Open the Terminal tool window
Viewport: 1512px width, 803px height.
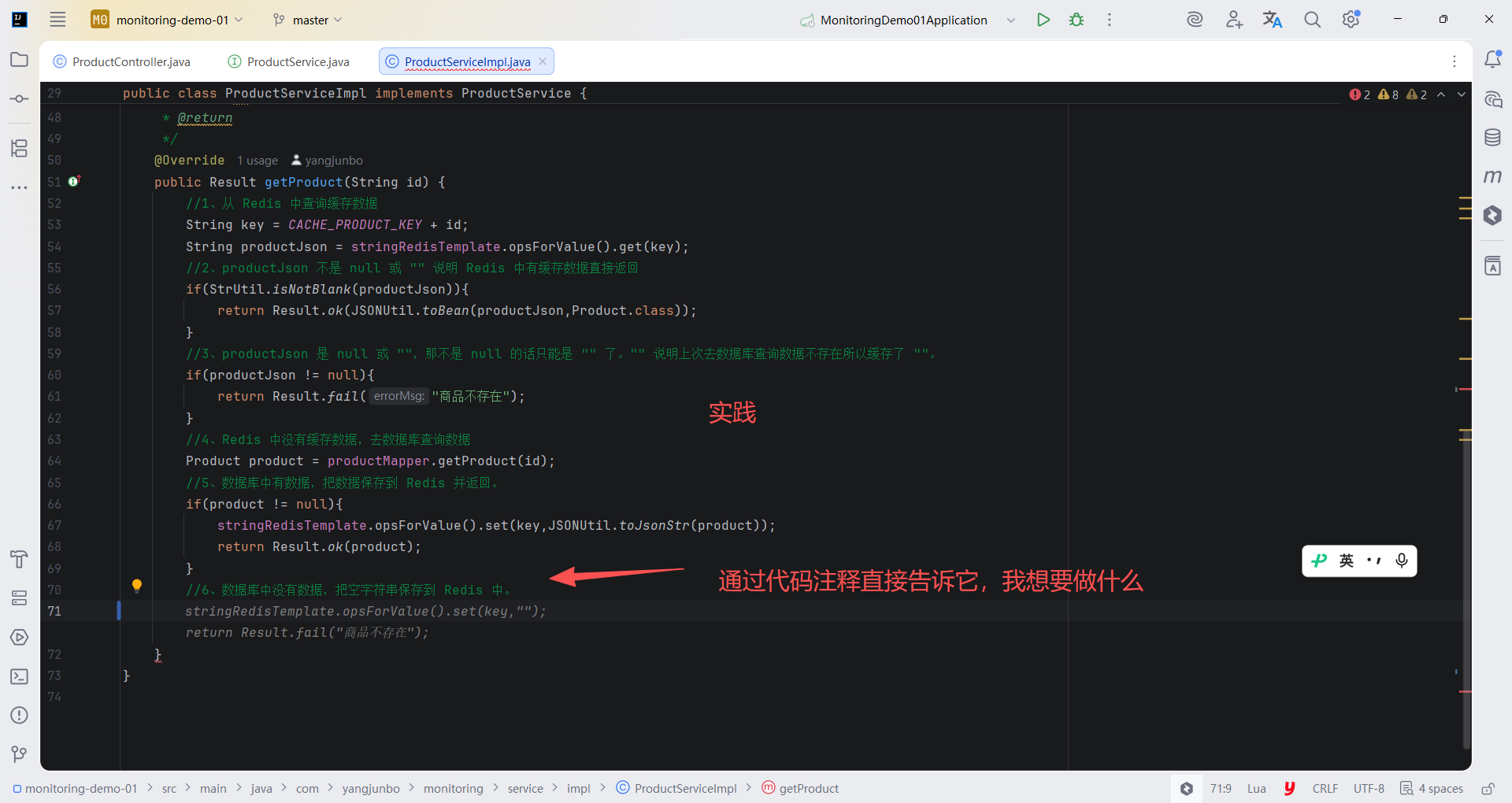click(x=20, y=676)
